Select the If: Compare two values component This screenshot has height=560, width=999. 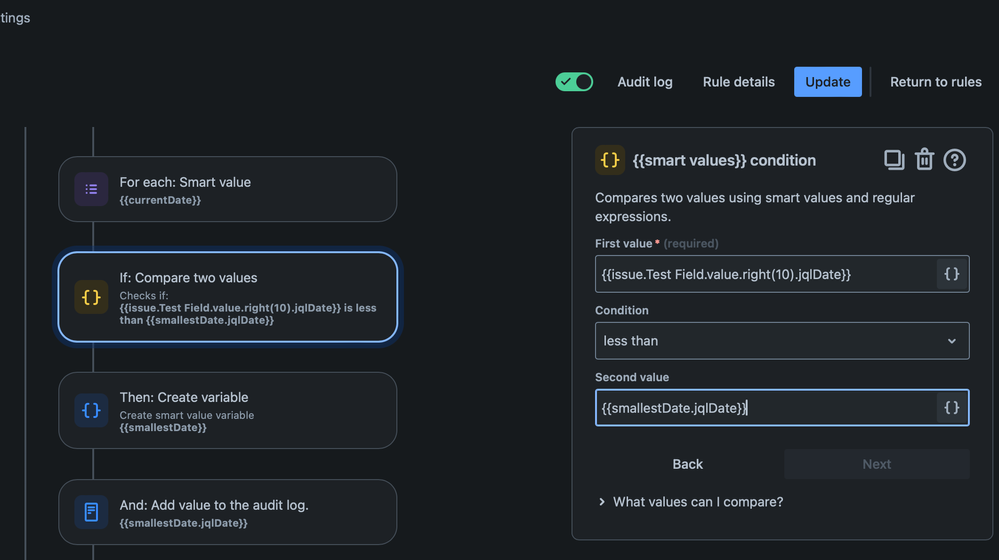pyautogui.click(x=227, y=298)
